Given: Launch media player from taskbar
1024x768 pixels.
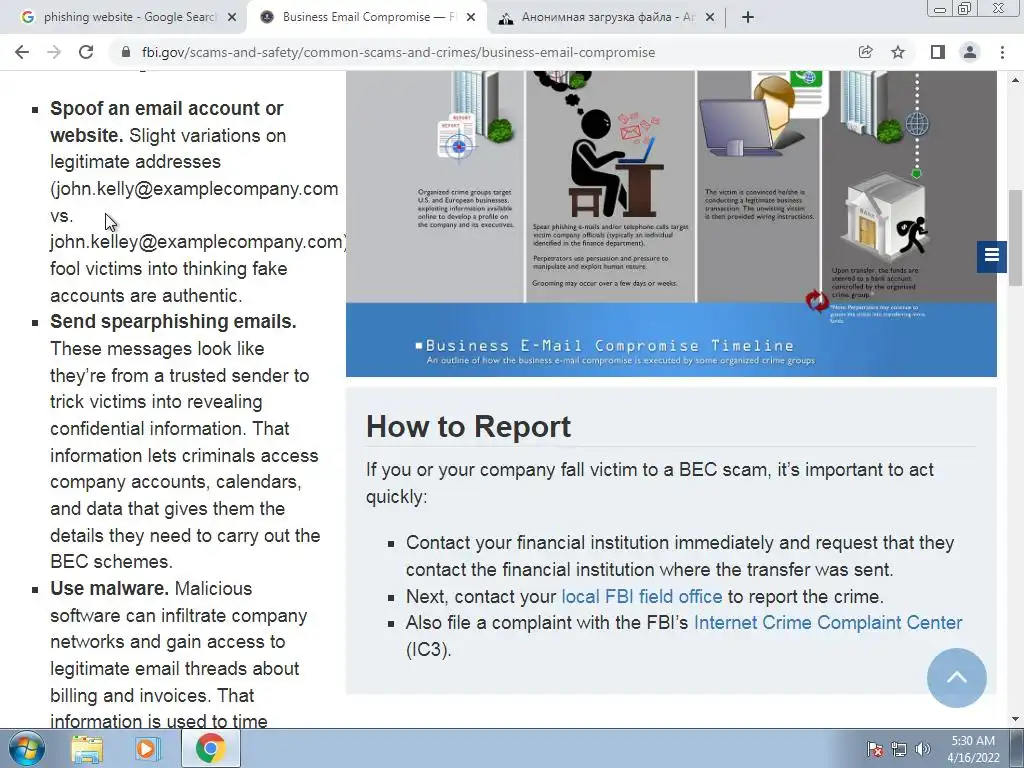Looking at the screenshot, I should (148, 749).
